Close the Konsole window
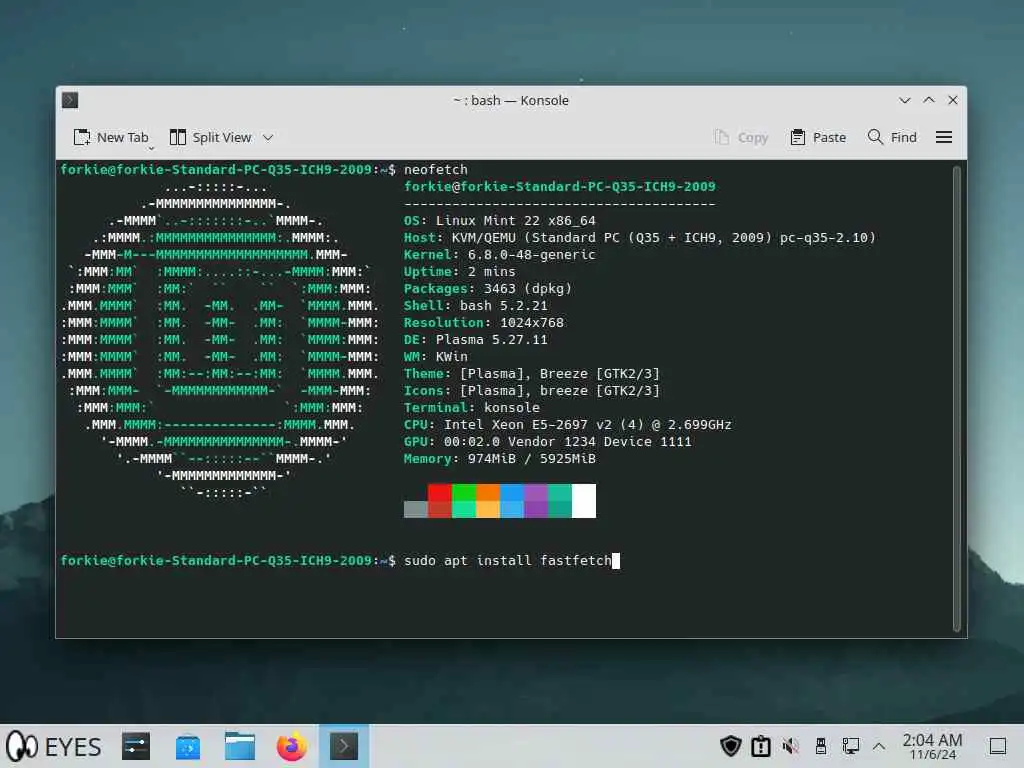 click(953, 100)
